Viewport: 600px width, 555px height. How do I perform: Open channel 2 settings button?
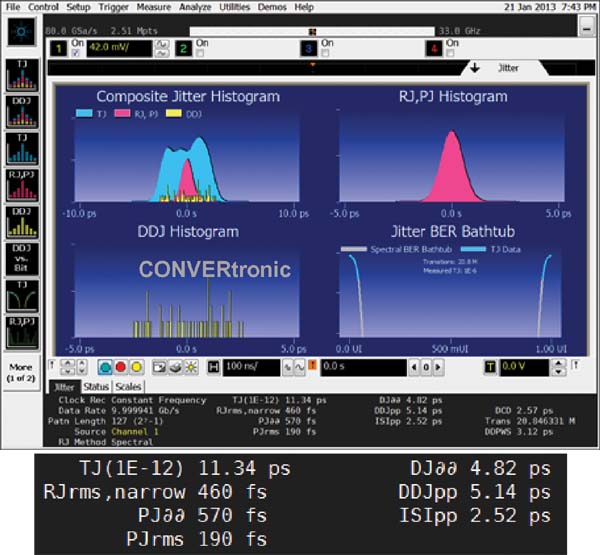(x=183, y=49)
